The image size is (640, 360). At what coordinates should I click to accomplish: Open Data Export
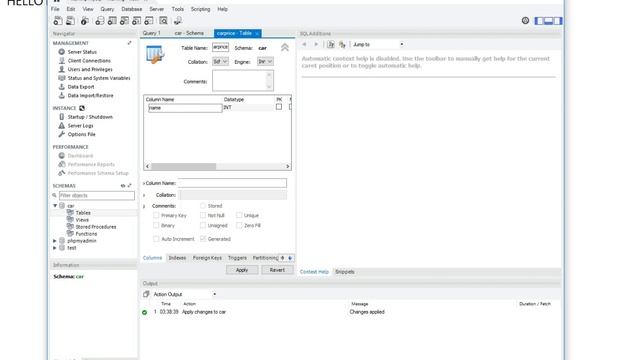(81, 87)
